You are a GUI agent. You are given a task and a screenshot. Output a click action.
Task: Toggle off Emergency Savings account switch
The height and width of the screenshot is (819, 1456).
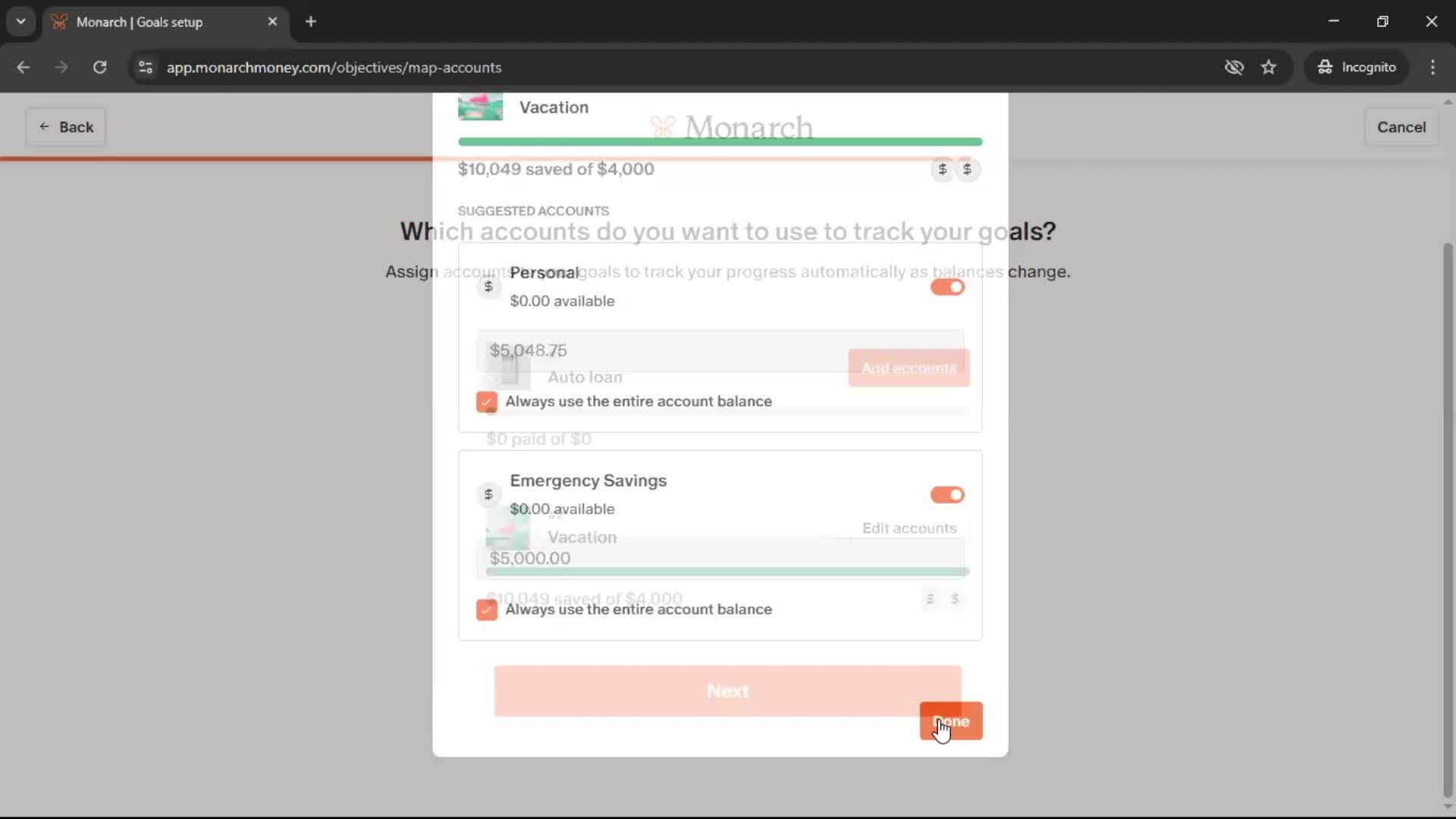pos(947,494)
